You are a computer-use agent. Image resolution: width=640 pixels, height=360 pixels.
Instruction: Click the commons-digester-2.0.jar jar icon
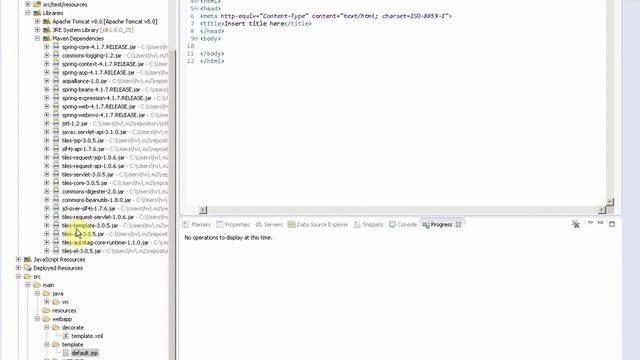56,191
